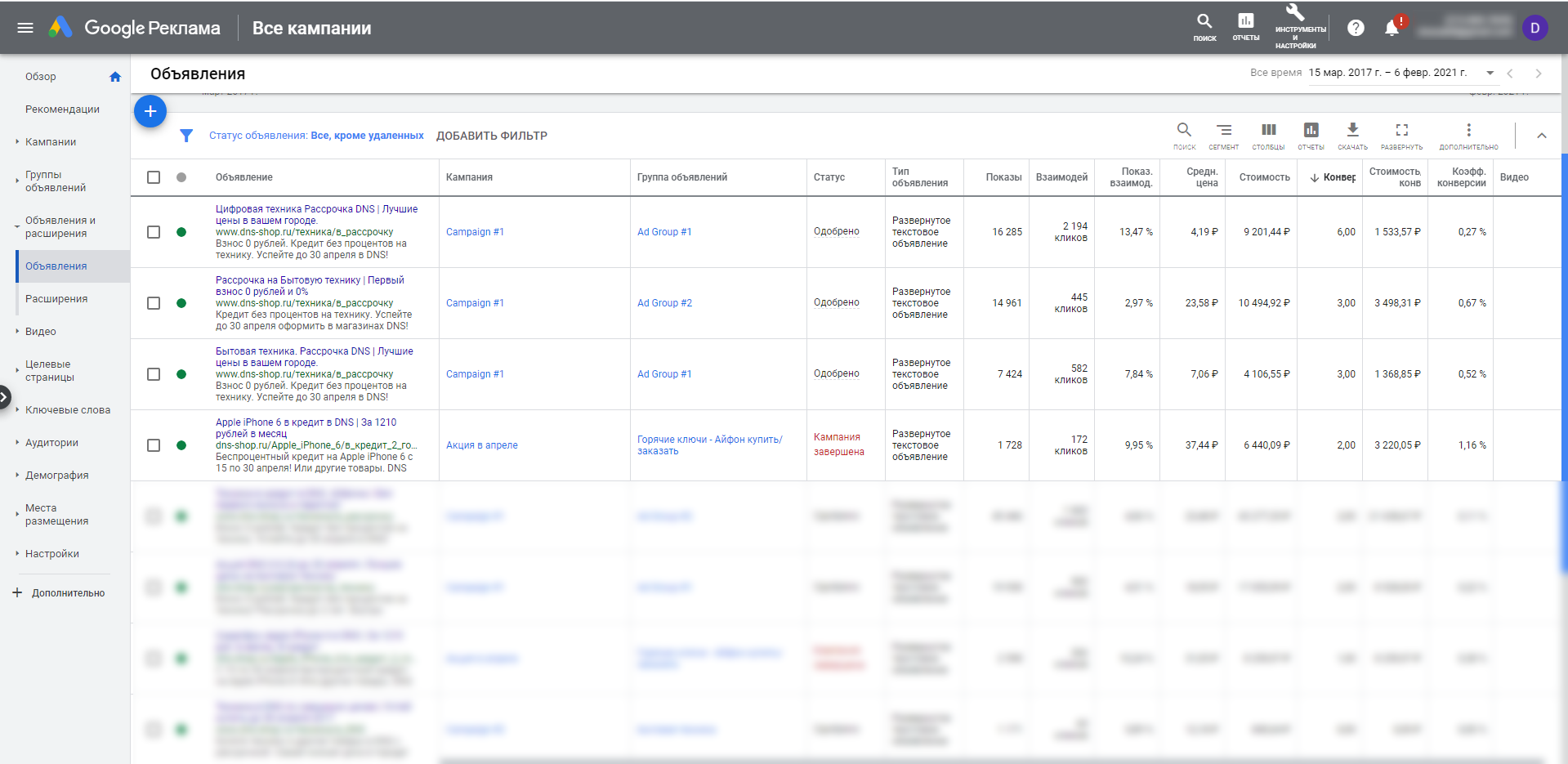Image resolution: width=1568 pixels, height=764 pixels.
Task: Download the table data
Action: click(1352, 136)
